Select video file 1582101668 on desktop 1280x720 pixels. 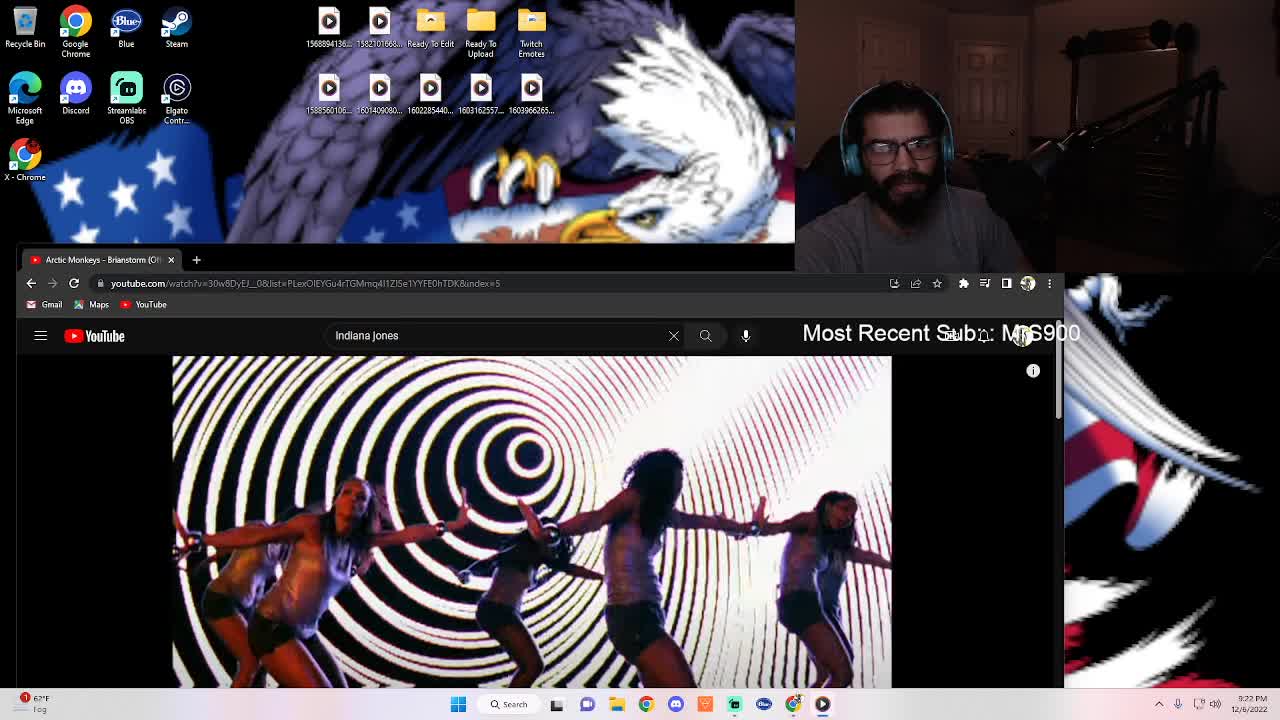pyautogui.click(x=379, y=28)
